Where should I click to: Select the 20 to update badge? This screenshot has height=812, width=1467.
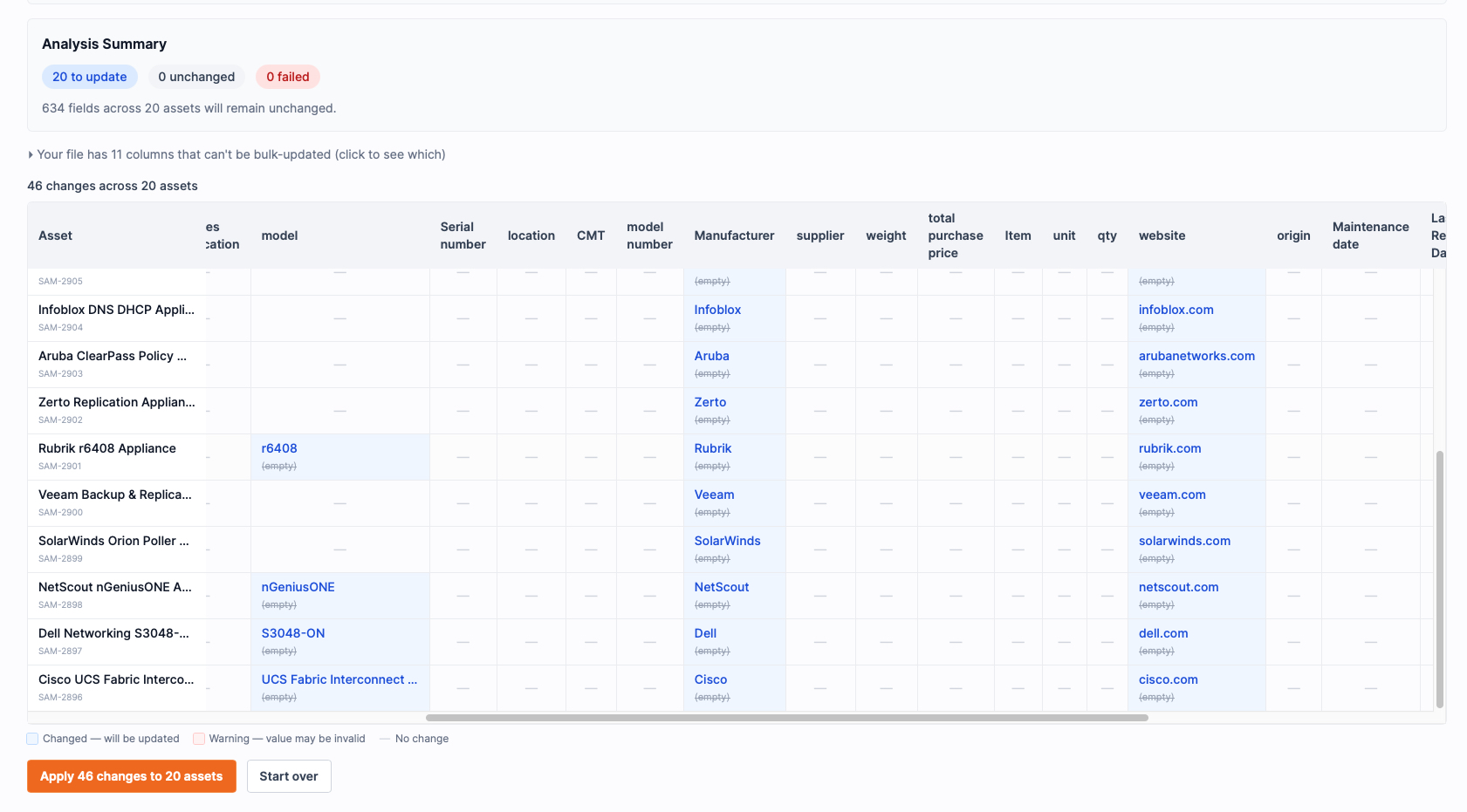[89, 77]
